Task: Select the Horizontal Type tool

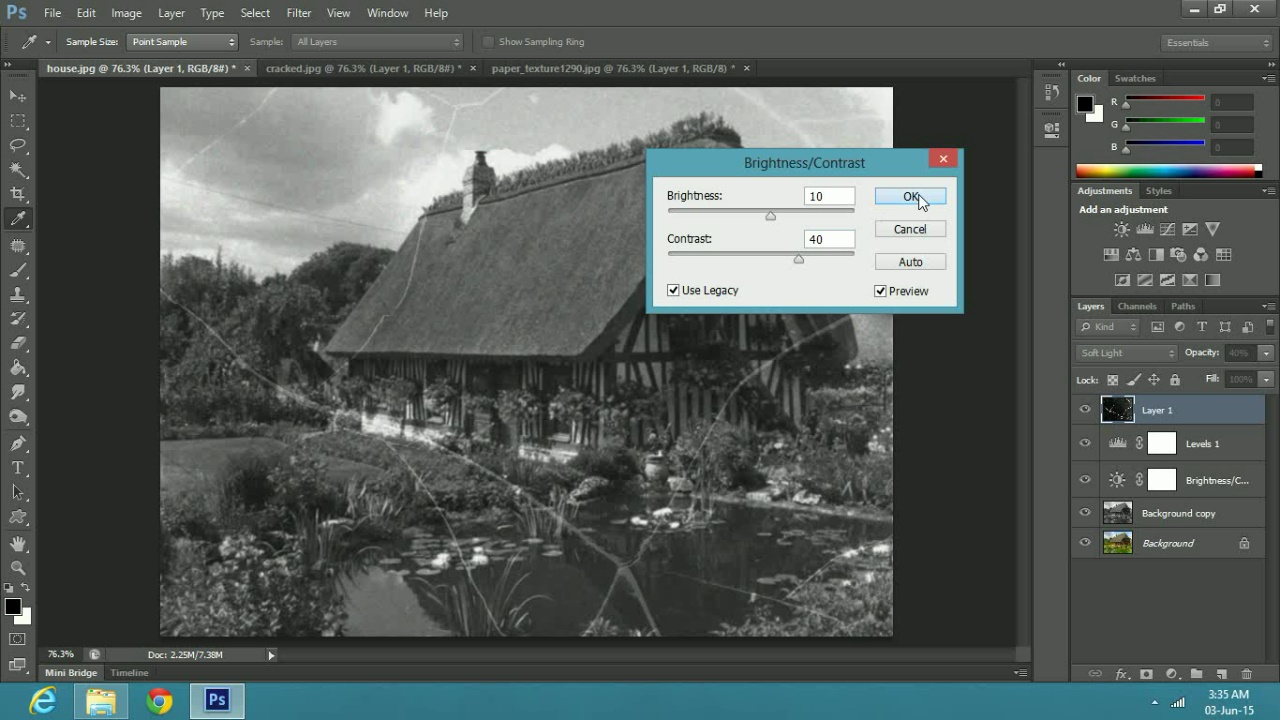Action: [18, 468]
